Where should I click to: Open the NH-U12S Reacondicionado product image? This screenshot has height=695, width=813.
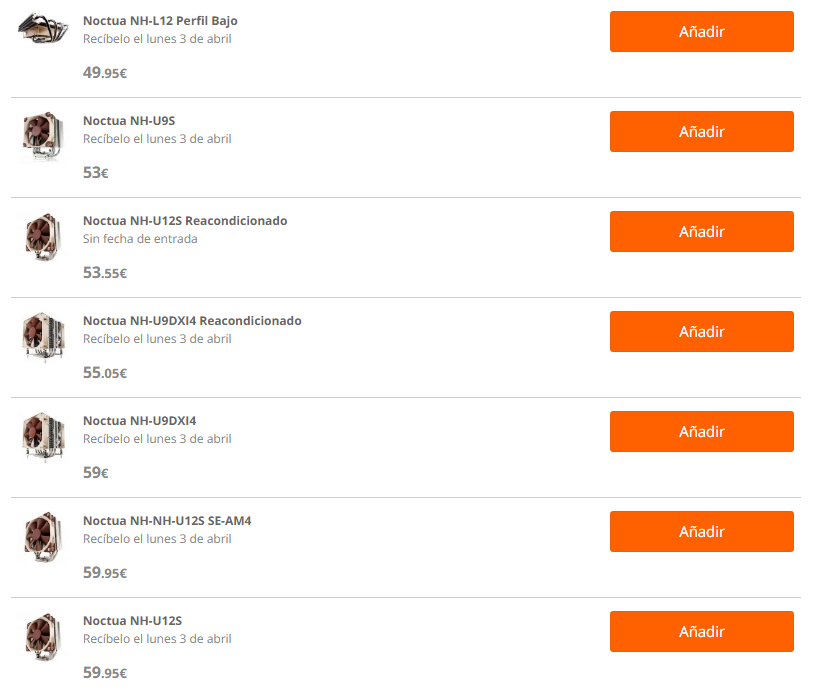point(42,237)
